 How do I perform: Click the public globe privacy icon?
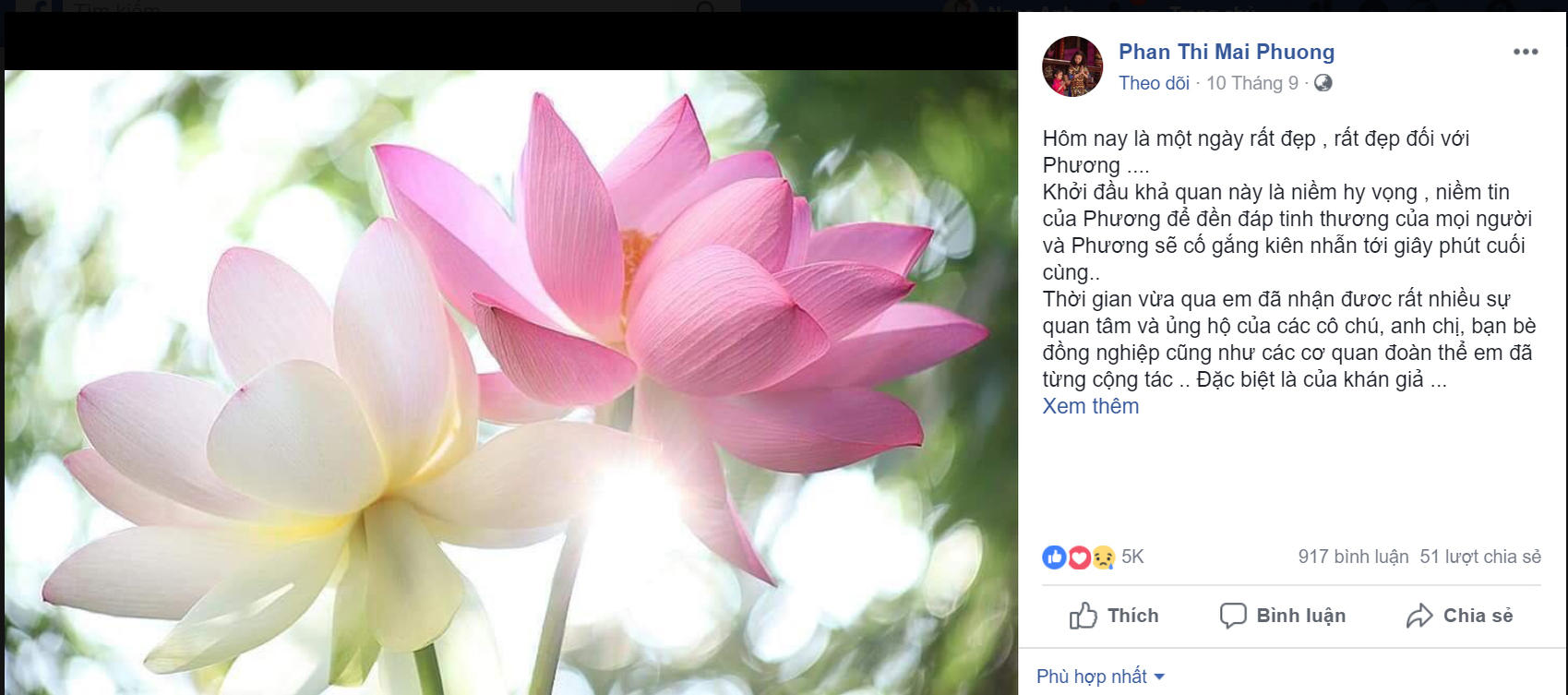tap(1323, 83)
